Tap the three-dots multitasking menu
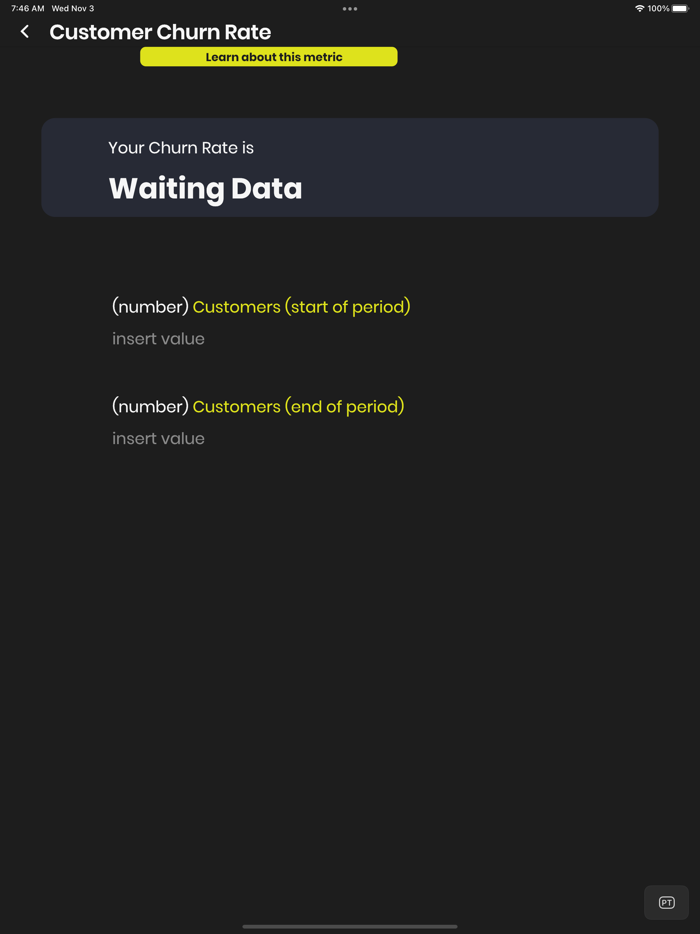Image resolution: width=700 pixels, height=934 pixels. tap(349, 8)
